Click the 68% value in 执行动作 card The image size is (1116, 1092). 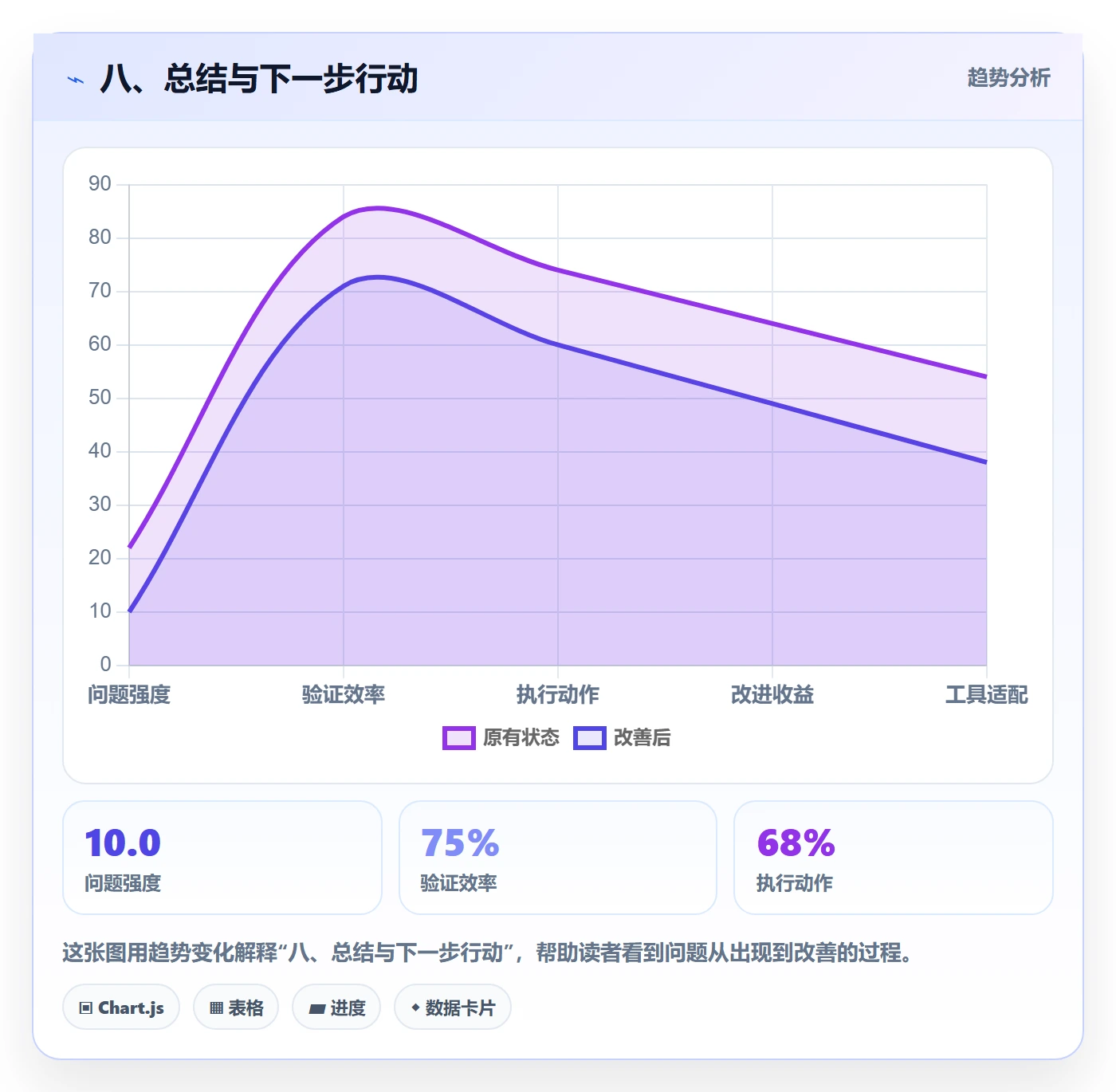tap(796, 843)
